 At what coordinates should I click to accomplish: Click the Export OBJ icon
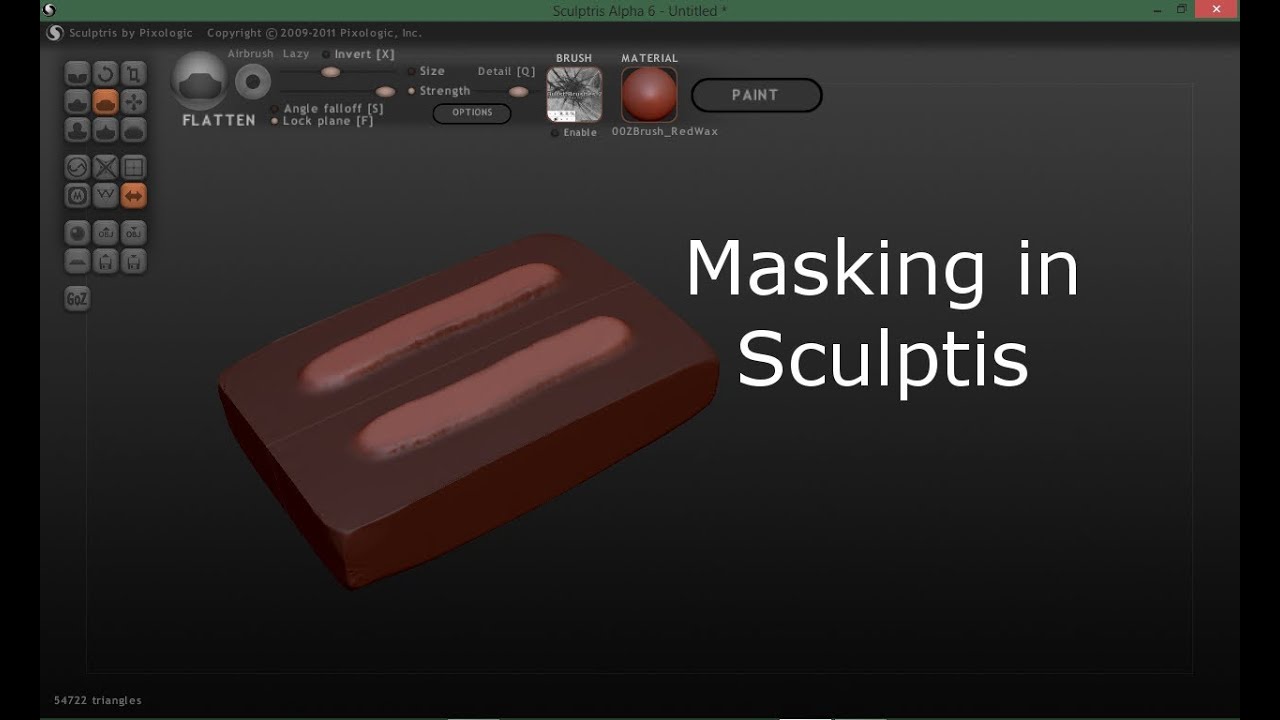(x=133, y=233)
